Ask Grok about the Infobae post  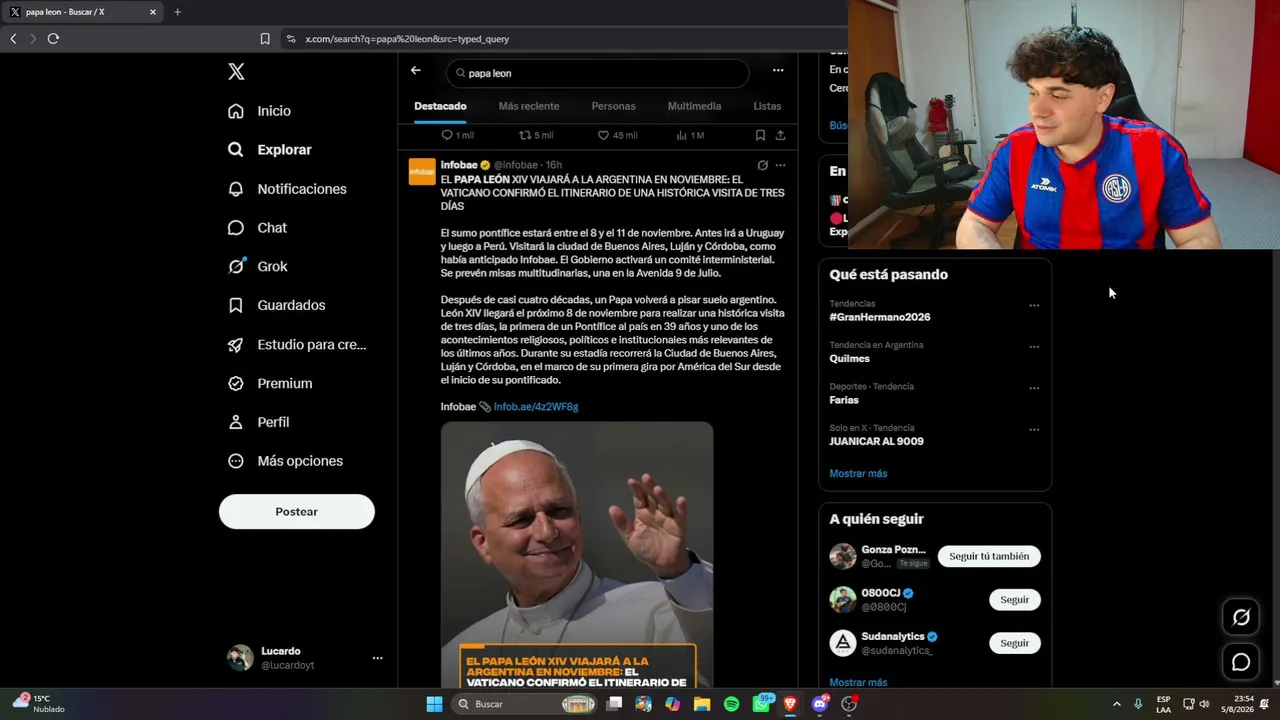(762, 165)
